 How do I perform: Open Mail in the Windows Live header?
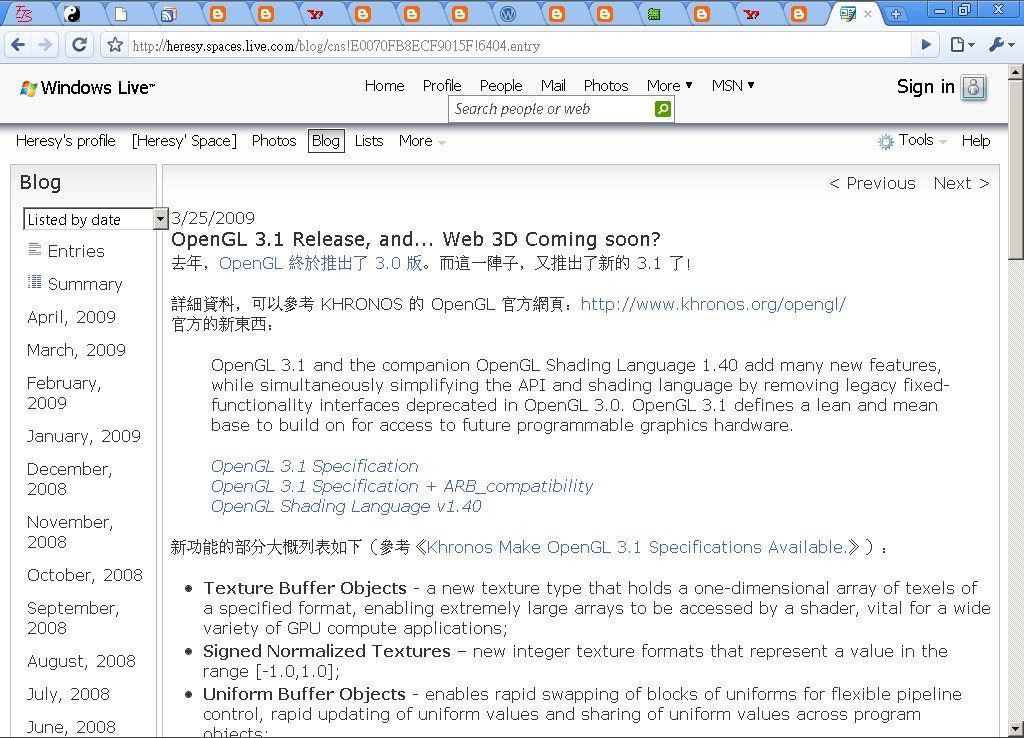pyautogui.click(x=553, y=86)
